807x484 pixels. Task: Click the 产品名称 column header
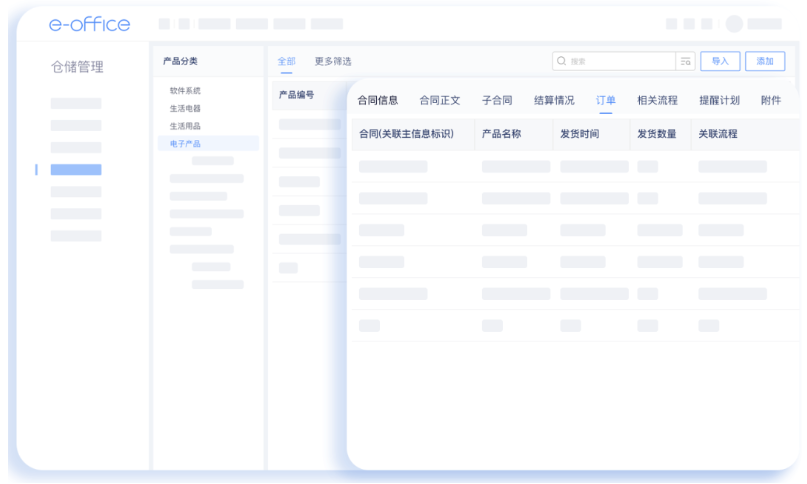coord(502,134)
